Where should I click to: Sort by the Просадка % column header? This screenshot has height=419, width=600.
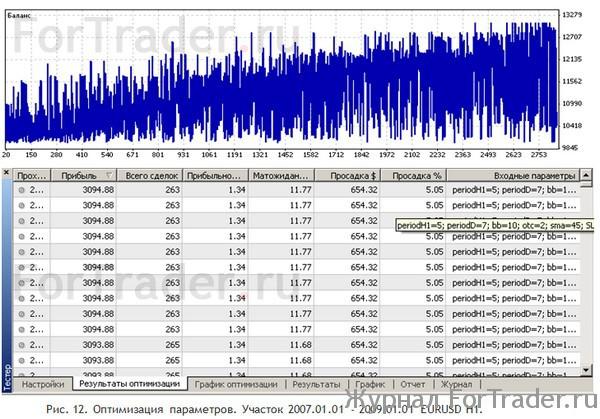[x=413, y=176]
